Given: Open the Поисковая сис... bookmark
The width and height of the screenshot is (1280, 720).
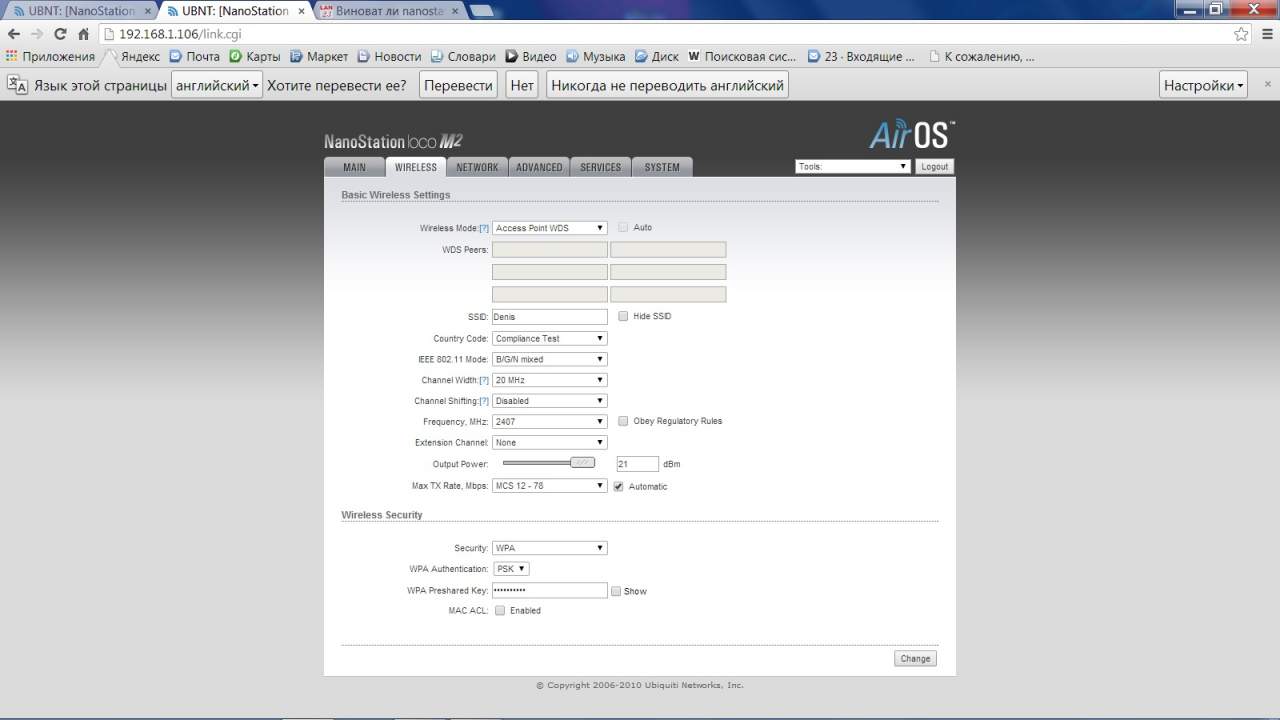Looking at the screenshot, I should point(743,57).
